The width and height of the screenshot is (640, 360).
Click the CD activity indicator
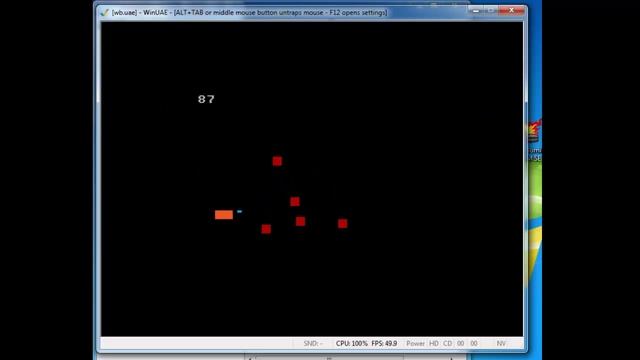448,344
